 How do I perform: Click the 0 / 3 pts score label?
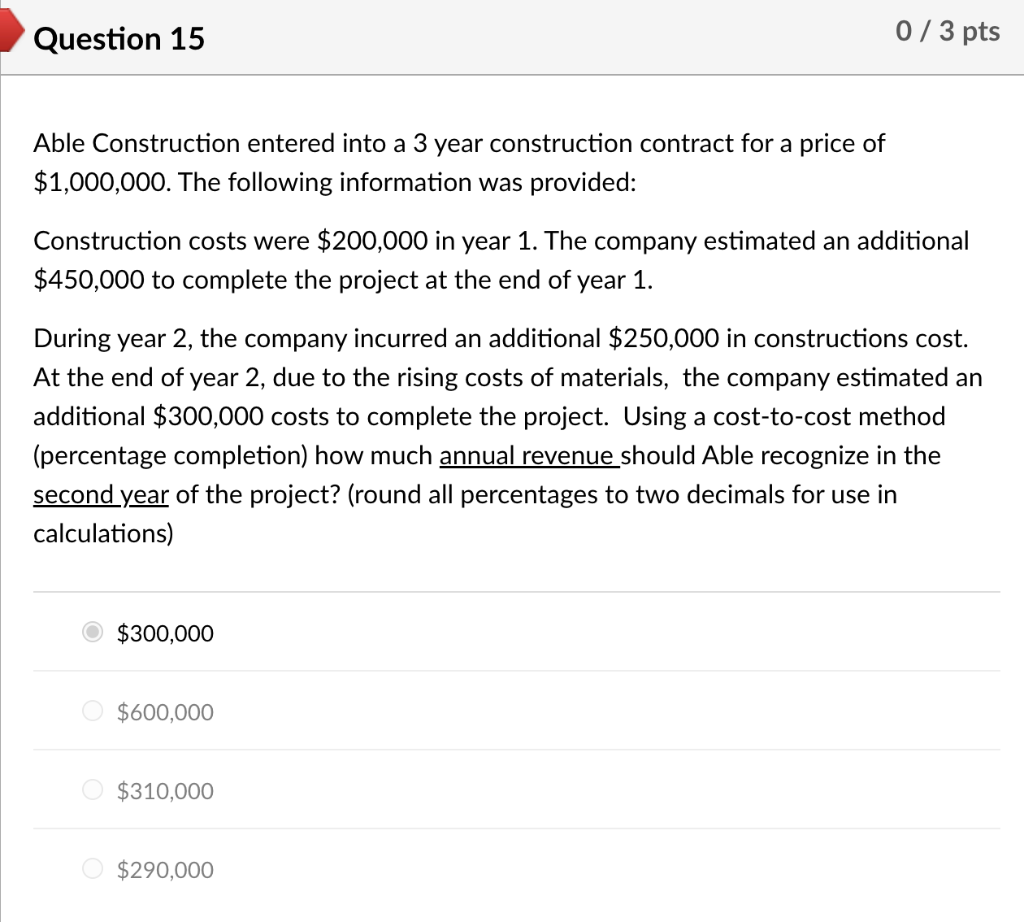point(946,31)
